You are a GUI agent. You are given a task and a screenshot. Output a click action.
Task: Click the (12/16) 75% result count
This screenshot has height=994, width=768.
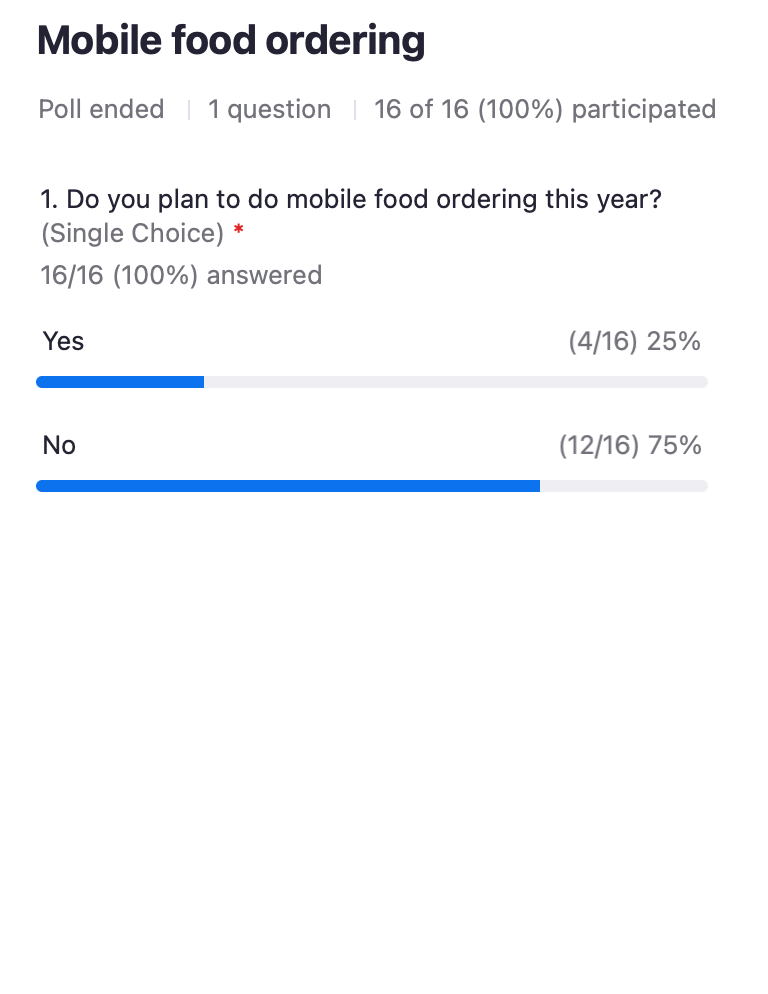[630, 445]
